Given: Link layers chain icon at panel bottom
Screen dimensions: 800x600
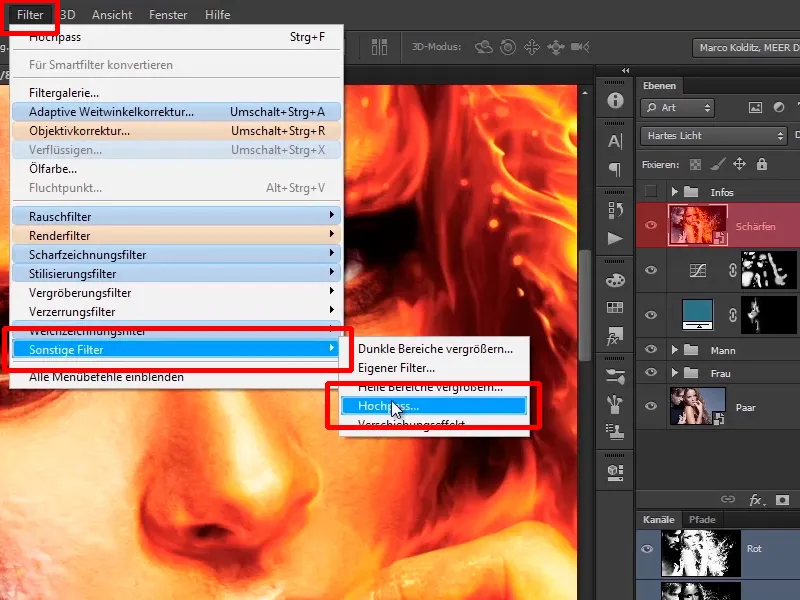Looking at the screenshot, I should (x=728, y=499).
